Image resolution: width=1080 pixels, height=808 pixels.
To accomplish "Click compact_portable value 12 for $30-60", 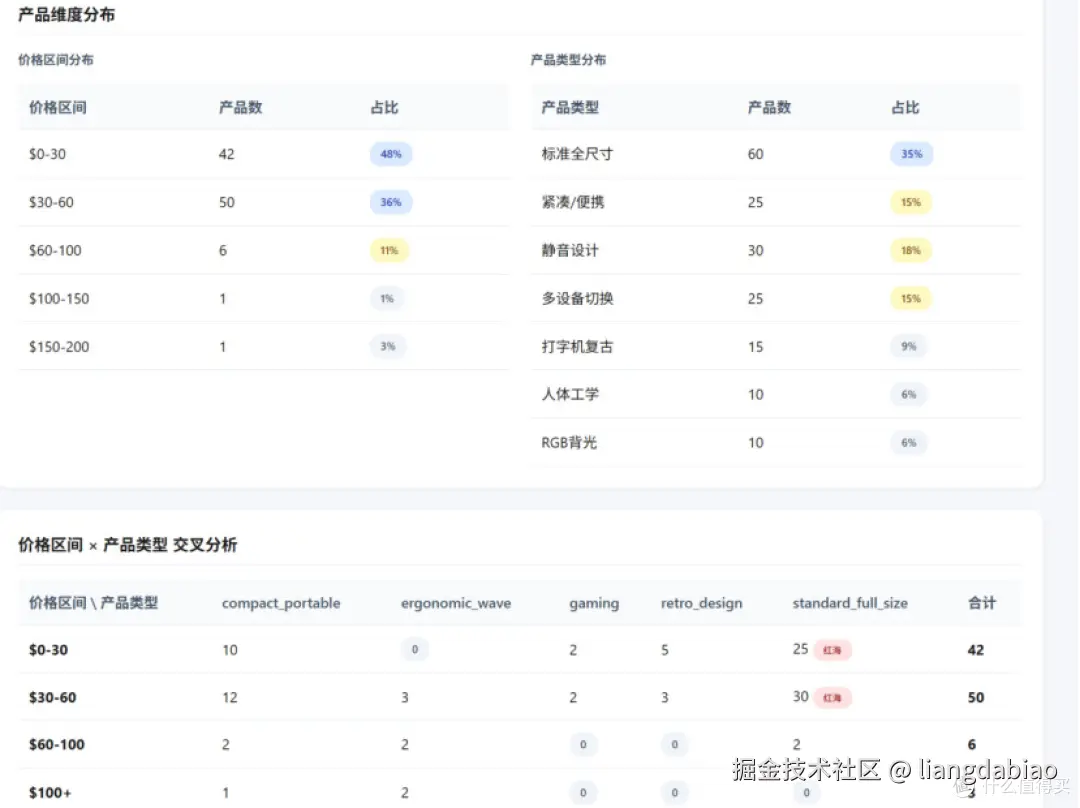I will [x=230, y=698].
